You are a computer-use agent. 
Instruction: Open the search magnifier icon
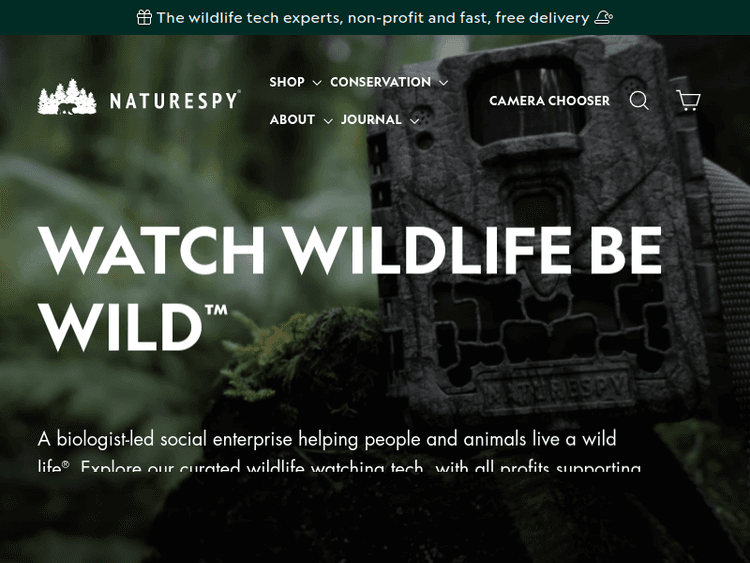click(639, 100)
